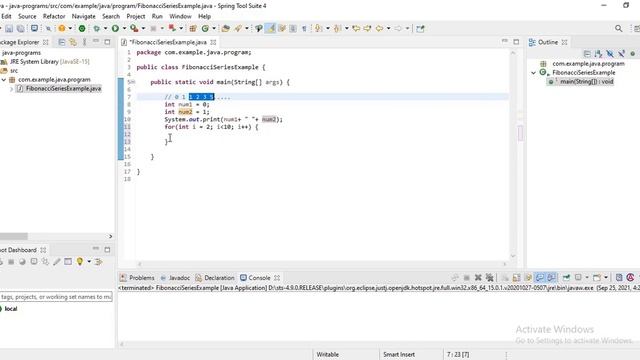Open Next Annotation dropdown arrow
This screenshot has height=360, width=640.
coord(327,29)
